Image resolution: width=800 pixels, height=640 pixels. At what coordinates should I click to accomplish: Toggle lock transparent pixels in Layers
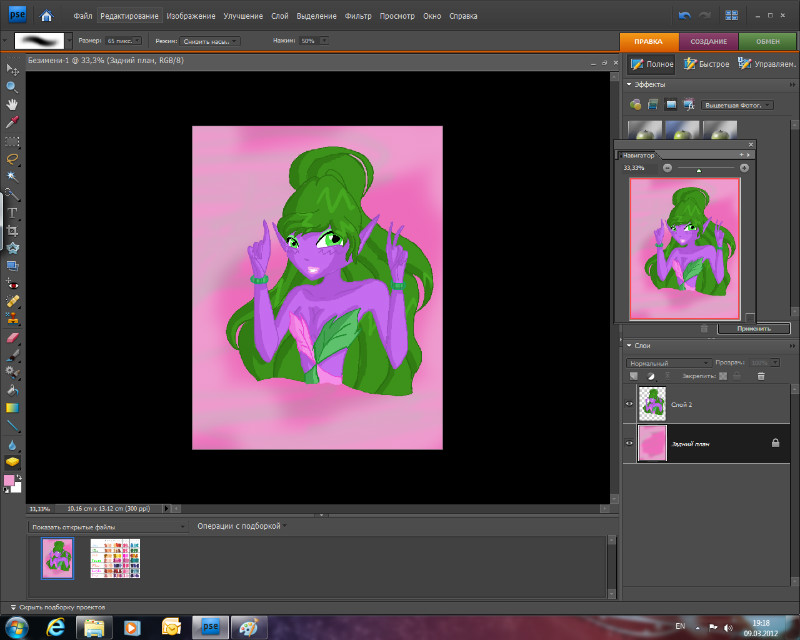point(721,376)
